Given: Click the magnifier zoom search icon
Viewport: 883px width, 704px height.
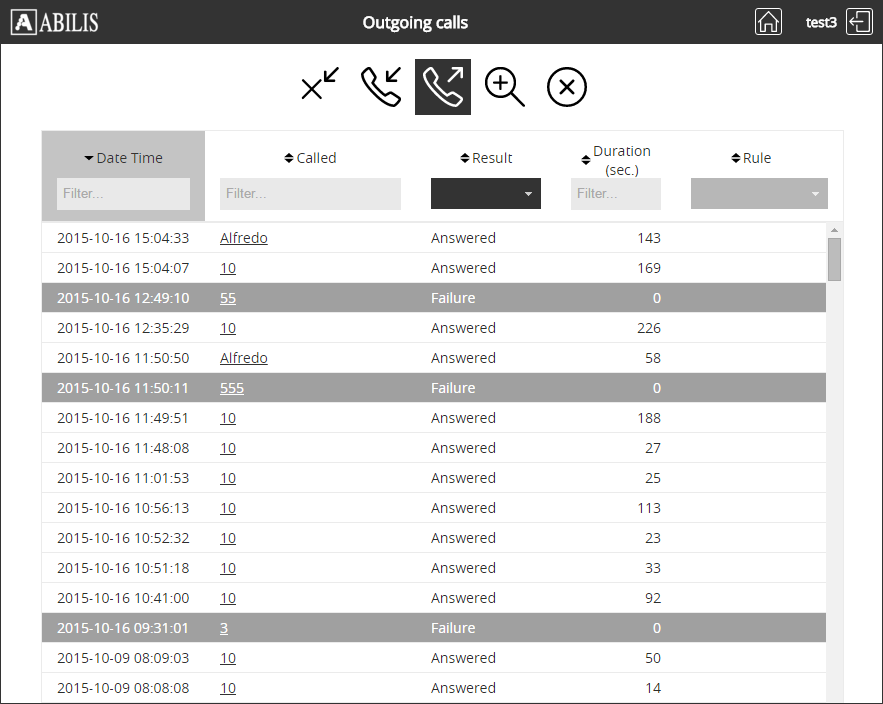Looking at the screenshot, I should click(505, 87).
